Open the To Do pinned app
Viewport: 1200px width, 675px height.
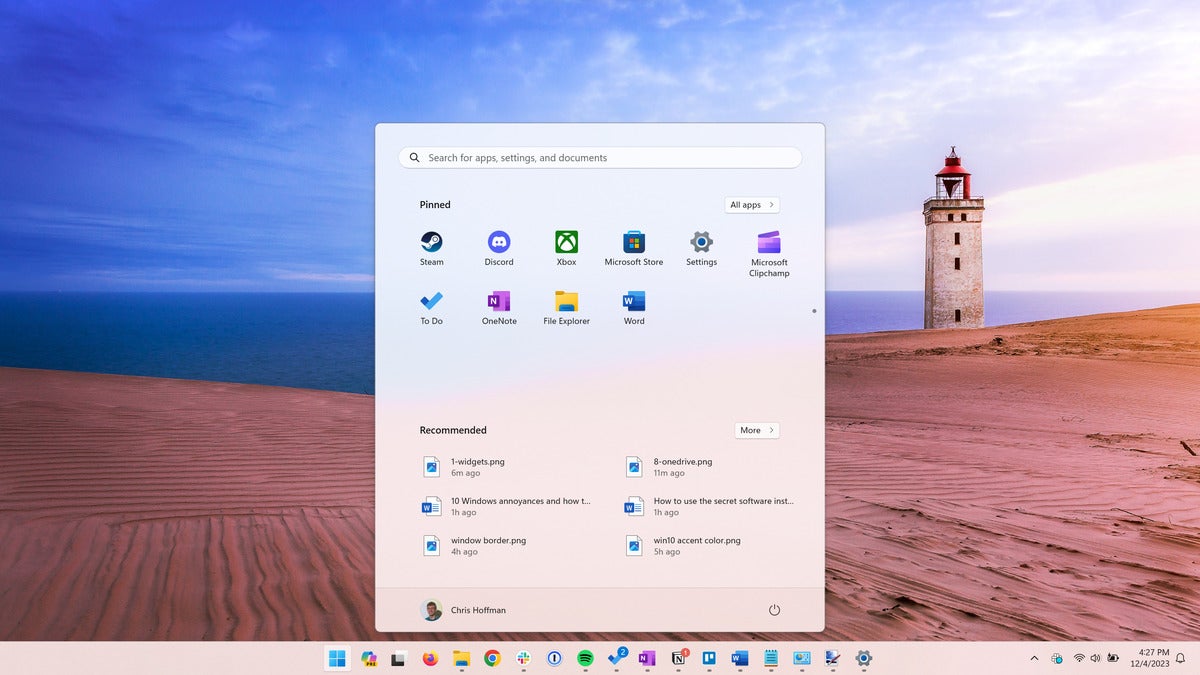431,307
